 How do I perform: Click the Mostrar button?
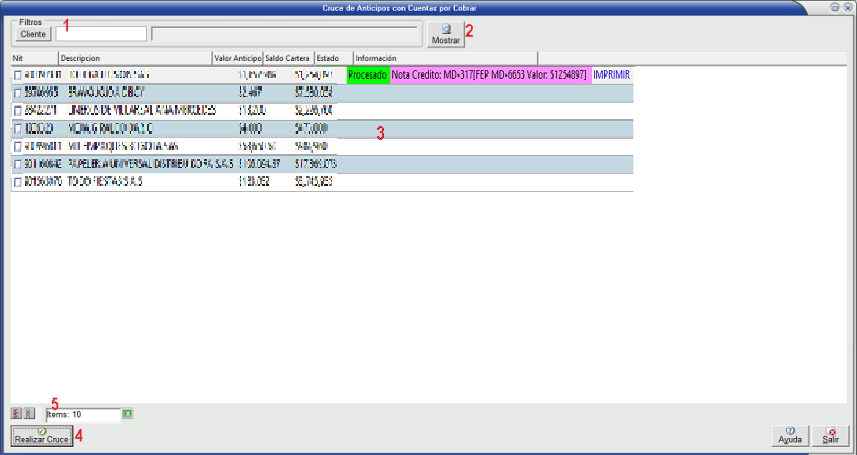[445, 35]
